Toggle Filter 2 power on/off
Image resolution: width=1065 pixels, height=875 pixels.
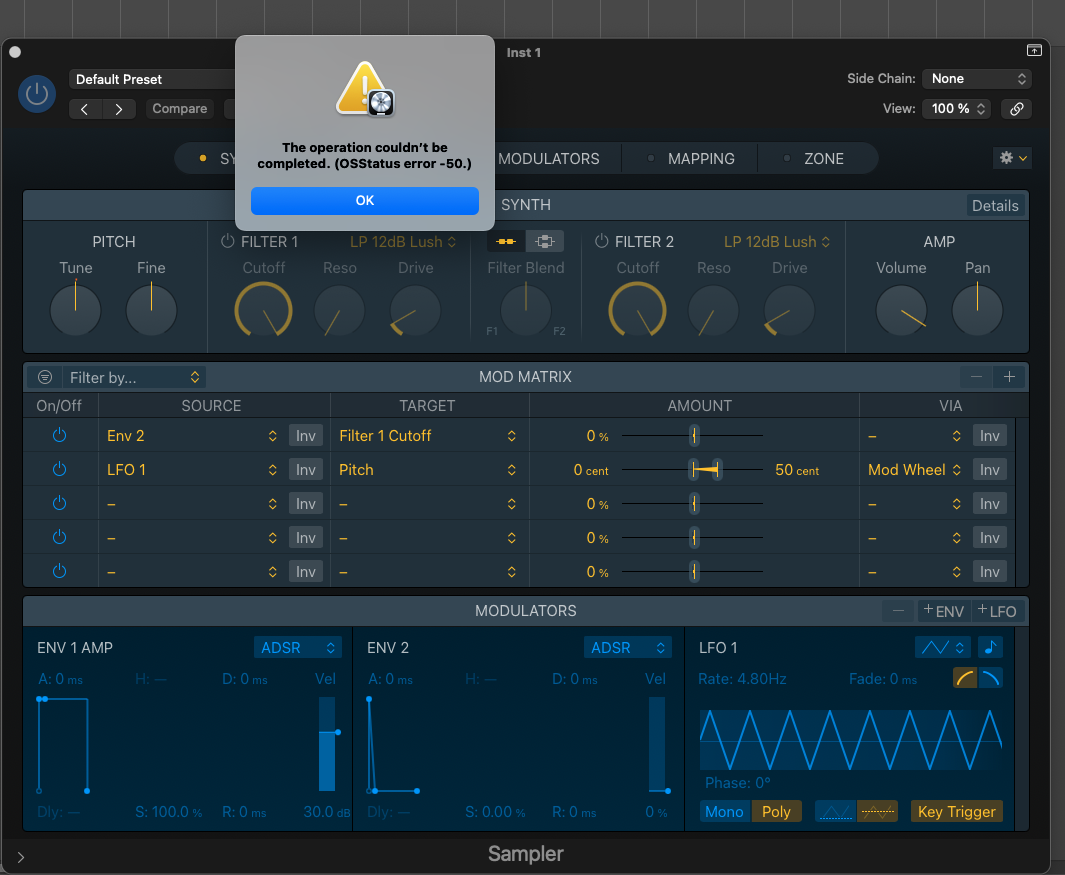(601, 241)
